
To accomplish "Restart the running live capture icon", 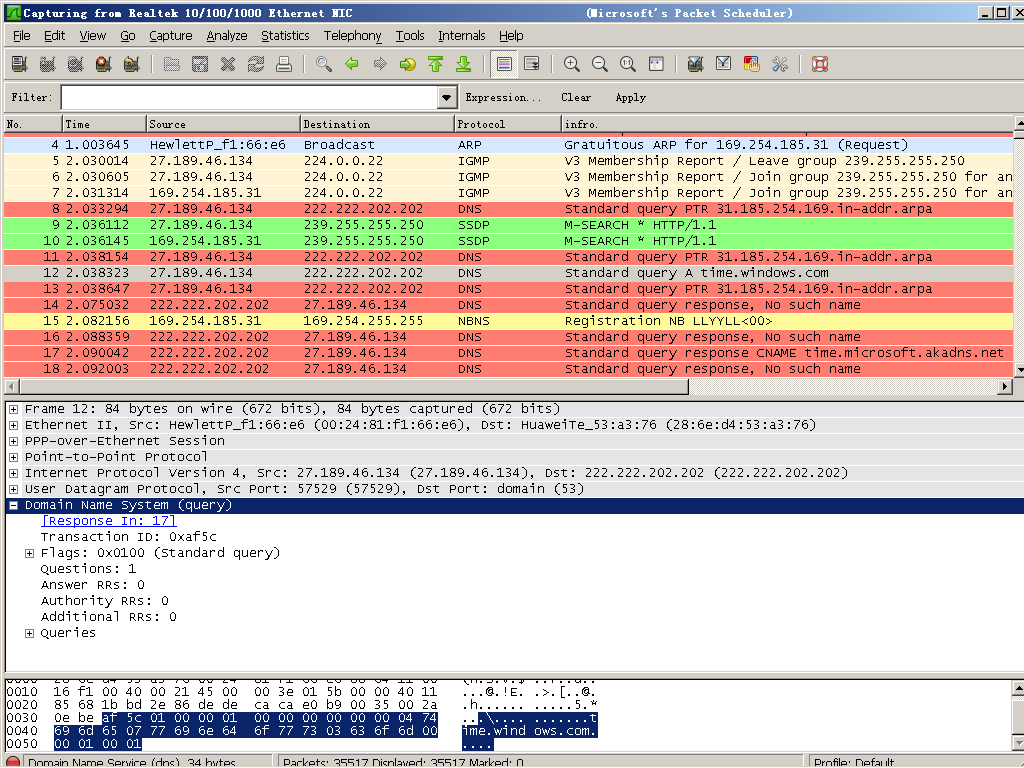I will point(131,64).
